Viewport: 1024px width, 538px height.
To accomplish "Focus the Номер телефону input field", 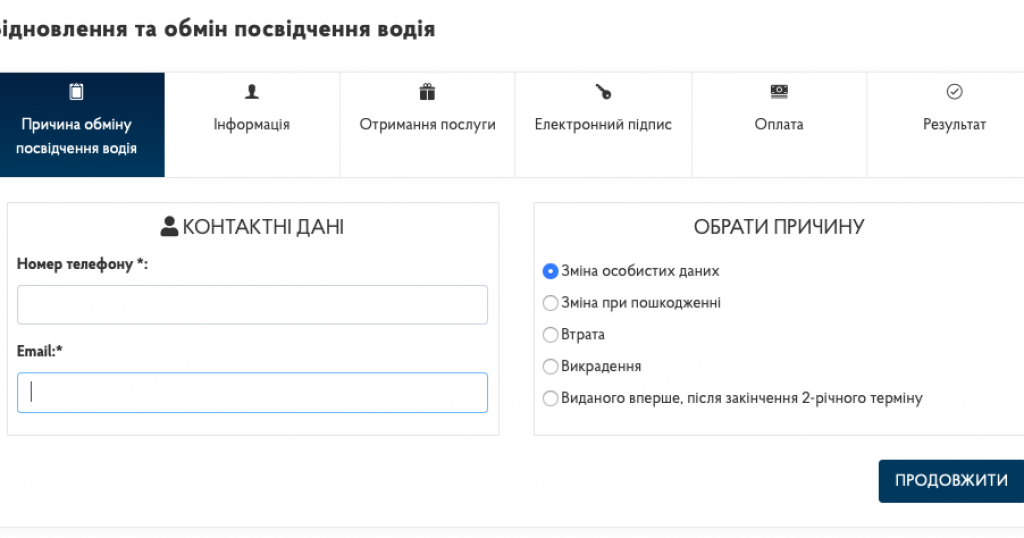I will coord(252,304).
